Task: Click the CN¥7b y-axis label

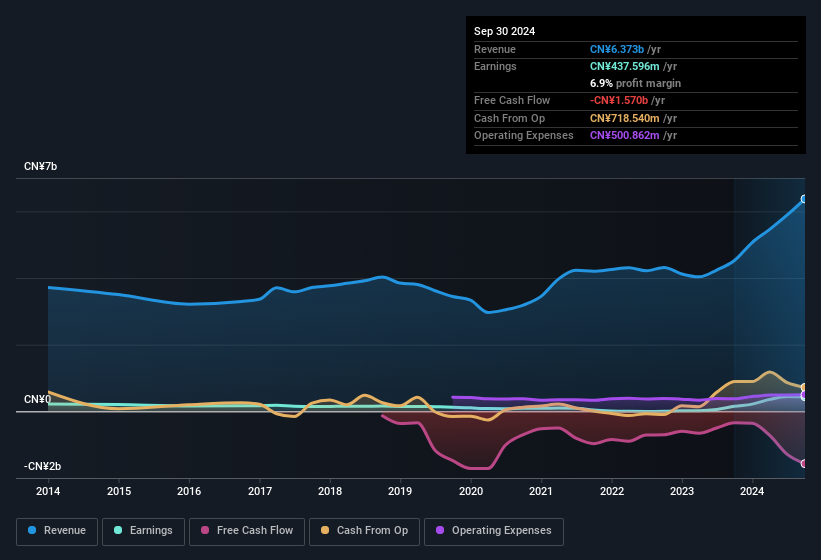Action: (x=41, y=166)
